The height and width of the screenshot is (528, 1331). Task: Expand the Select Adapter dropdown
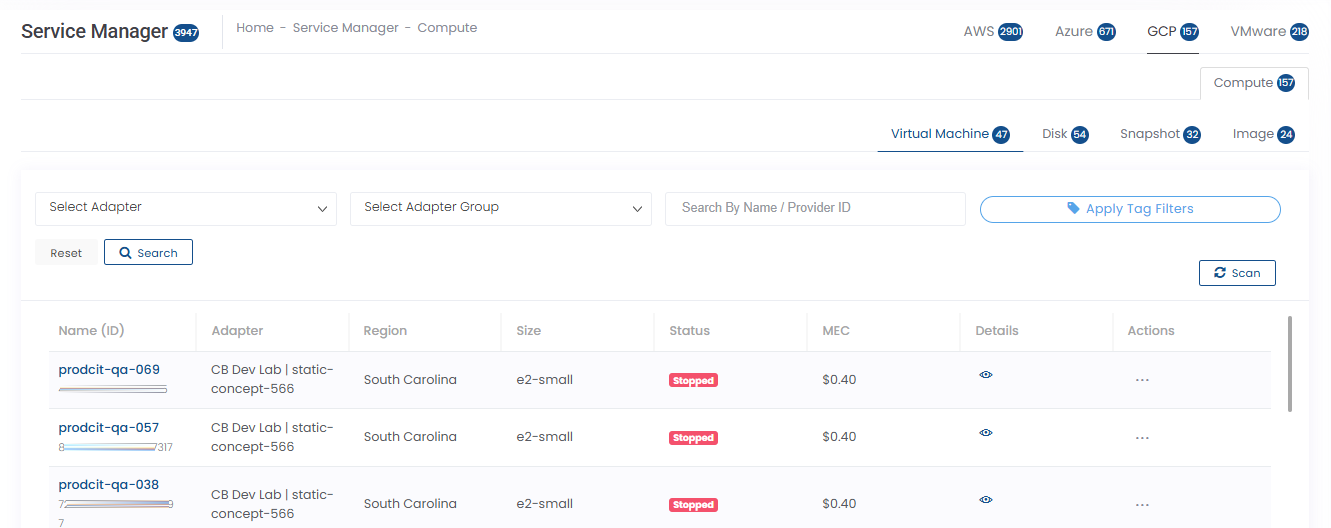(187, 208)
